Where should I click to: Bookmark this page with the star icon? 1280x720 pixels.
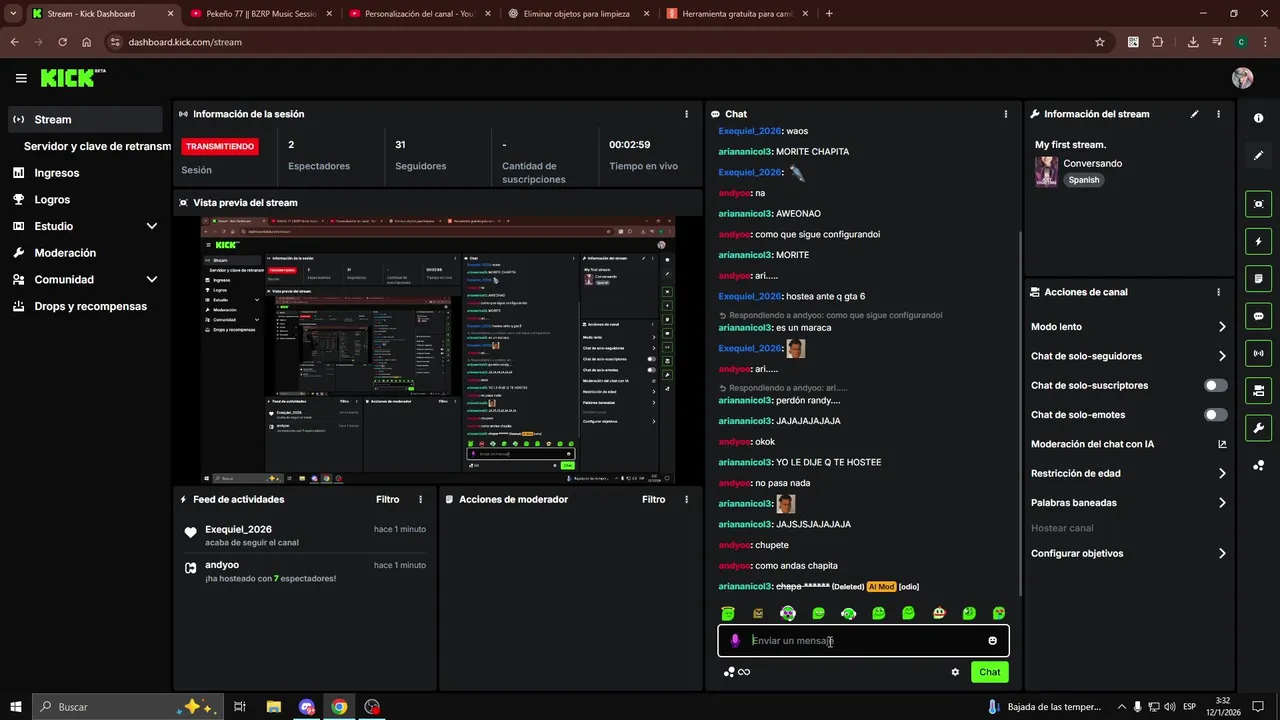(x=1100, y=42)
